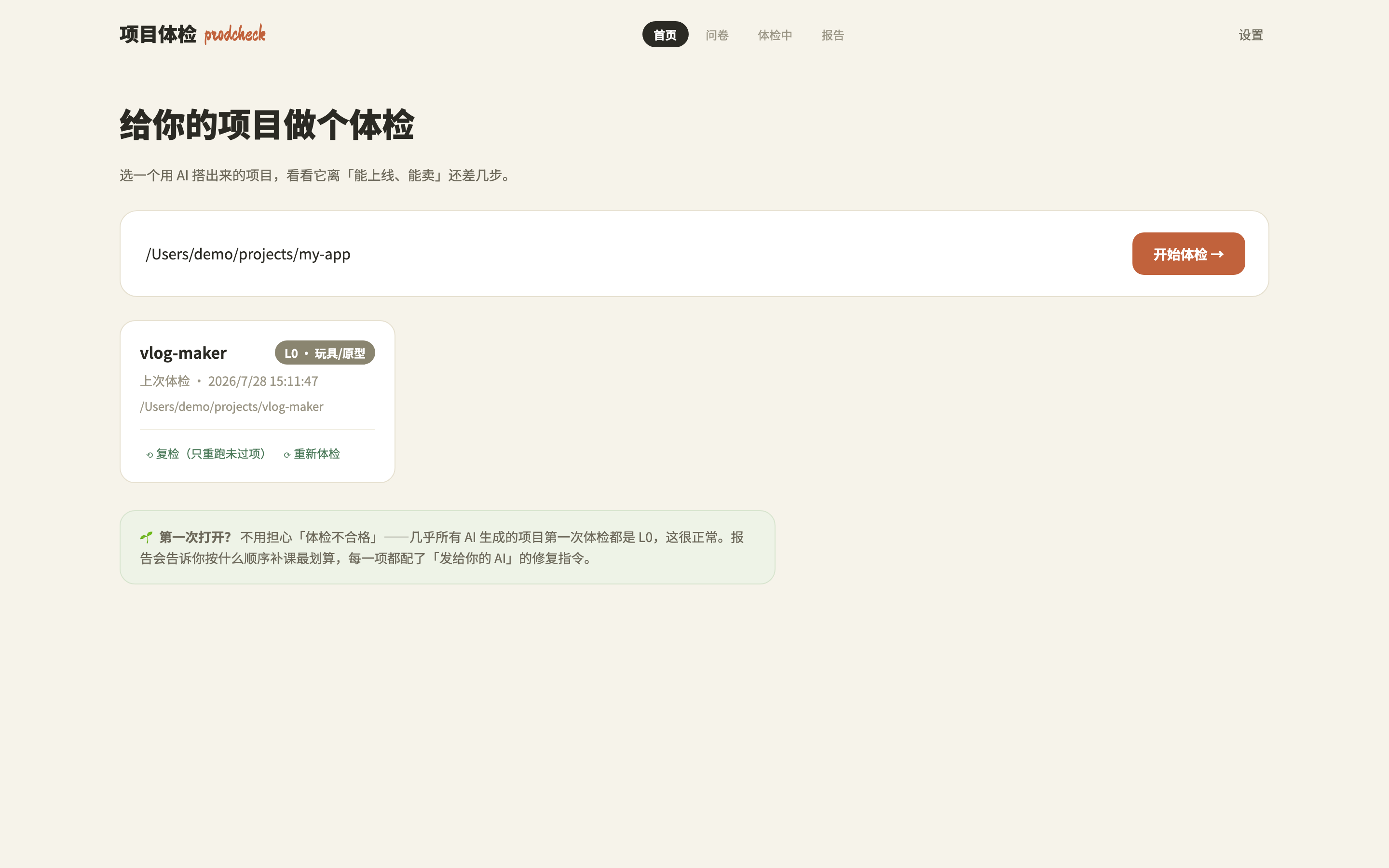This screenshot has height=868, width=1389.
Task: Click the heading 给你的项目做个体检
Action: pos(267,124)
